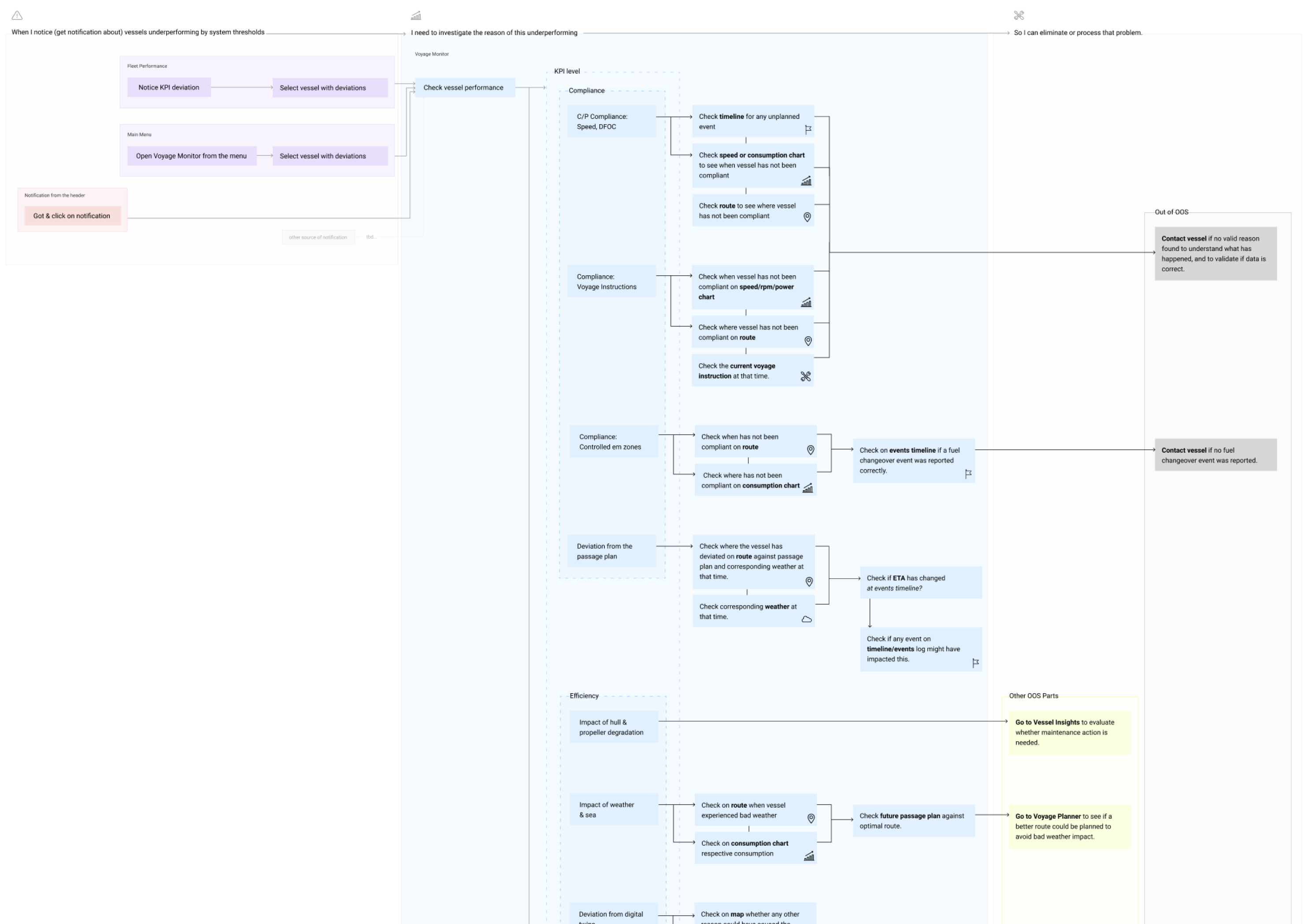The image size is (1304, 924).
Task: Click the cloud icon in 'Check corresponding weather' box
Action: [x=807, y=619]
